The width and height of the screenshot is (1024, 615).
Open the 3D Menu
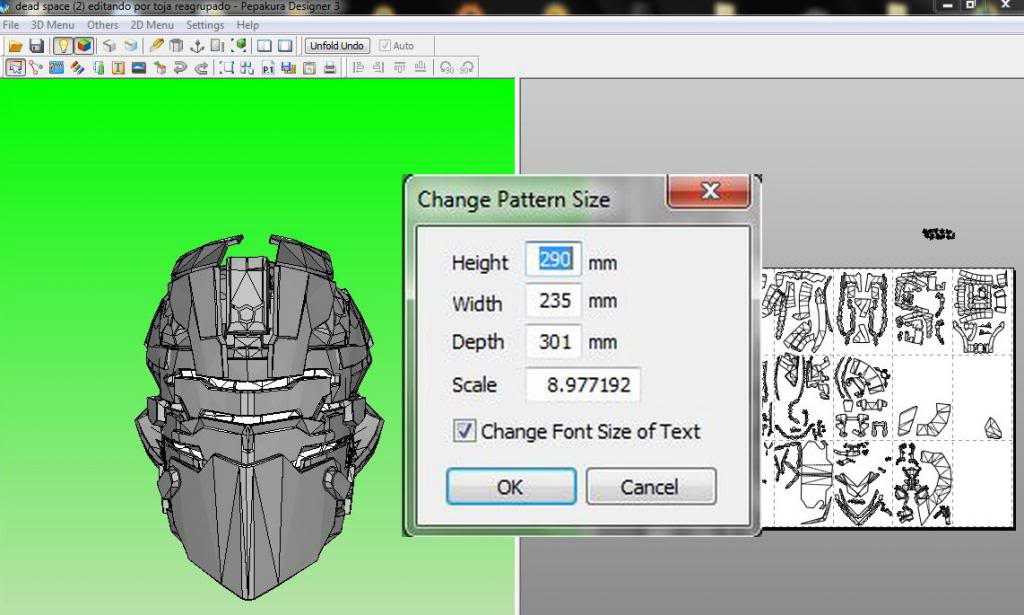pyautogui.click(x=53, y=25)
